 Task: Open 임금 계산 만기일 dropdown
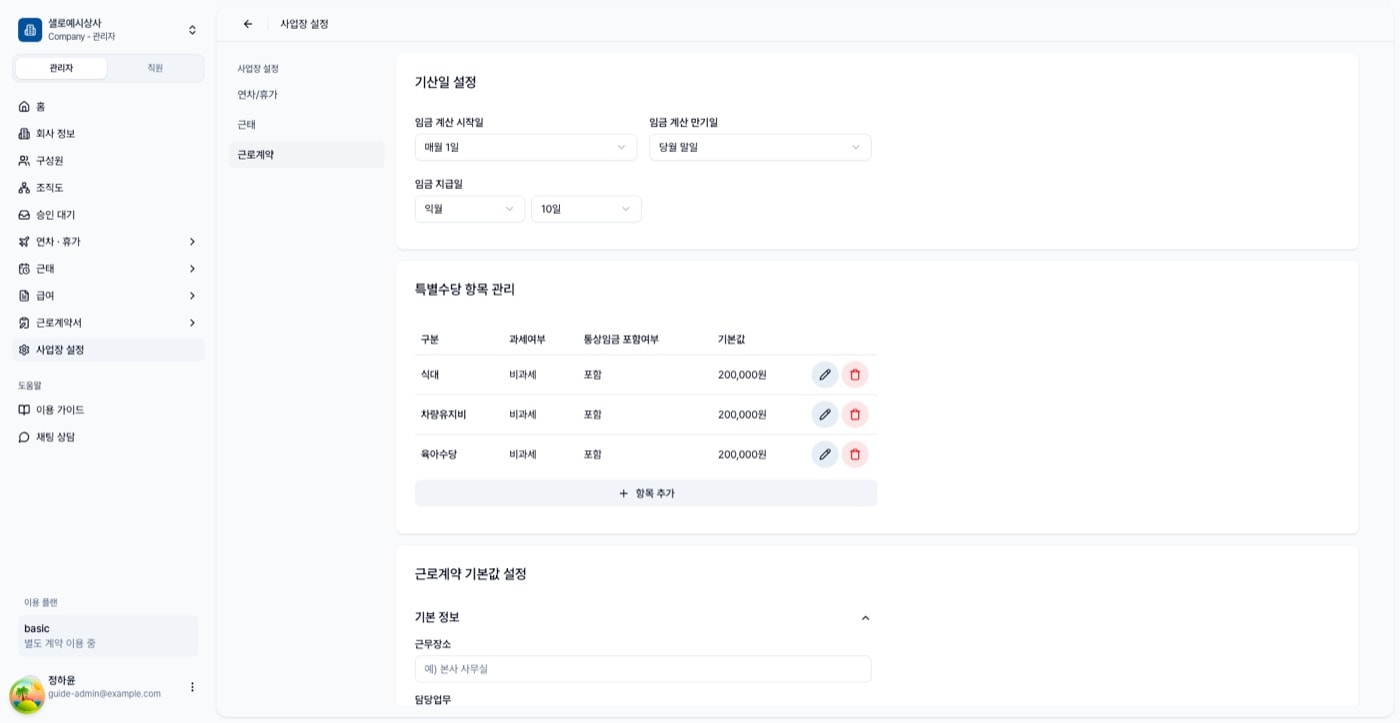[760, 147]
